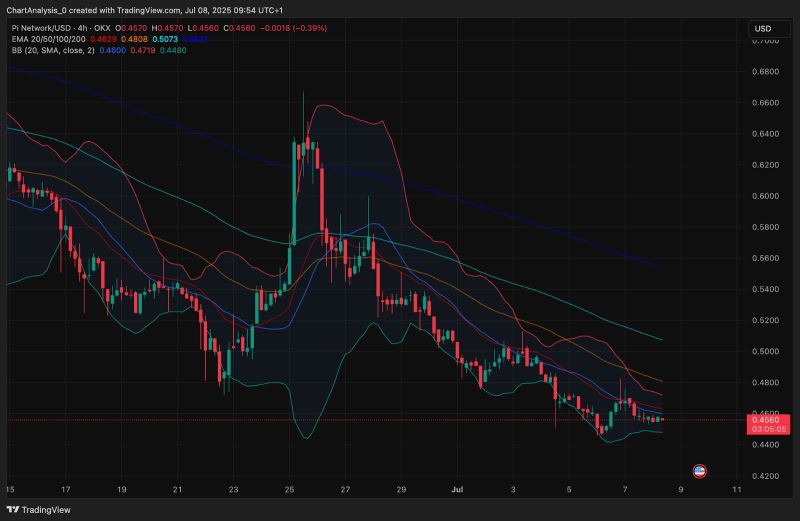Open the USD currency selector
This screenshot has width=800, height=521.
coord(762,29)
